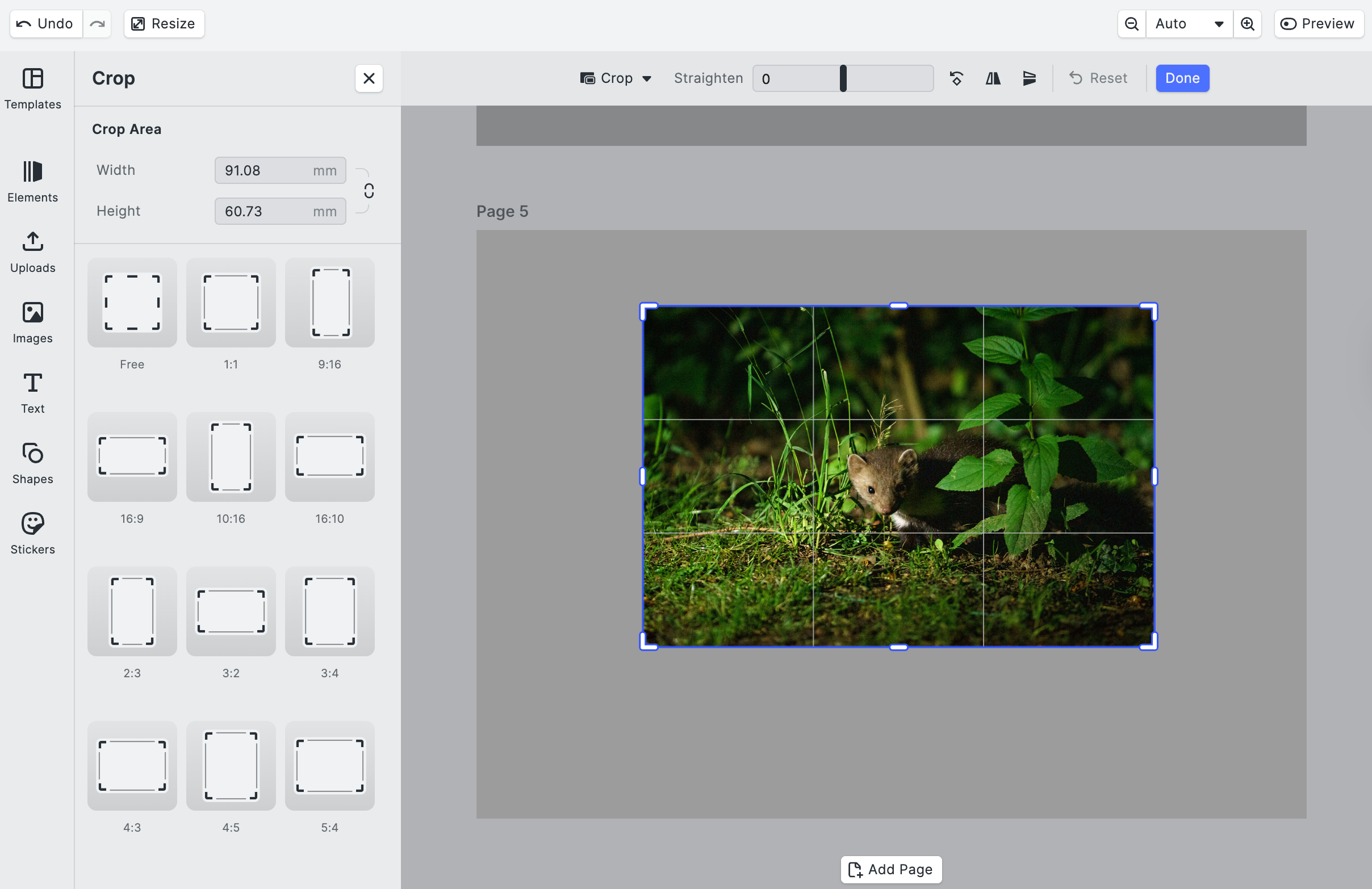Screen dimensions: 1372x889
Task: Open the Crop mode dropdown
Action: coord(615,78)
